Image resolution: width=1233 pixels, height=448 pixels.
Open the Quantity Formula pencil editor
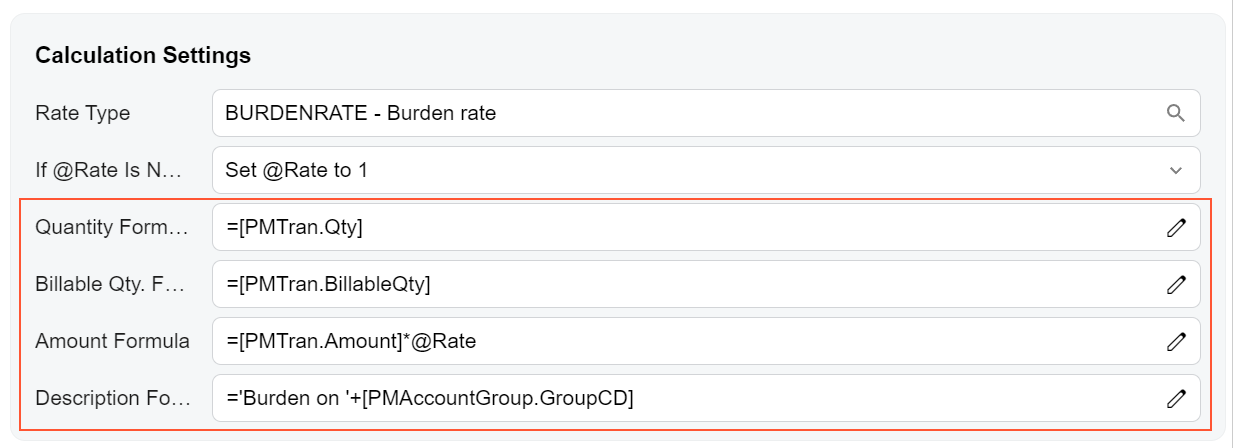click(x=1175, y=228)
